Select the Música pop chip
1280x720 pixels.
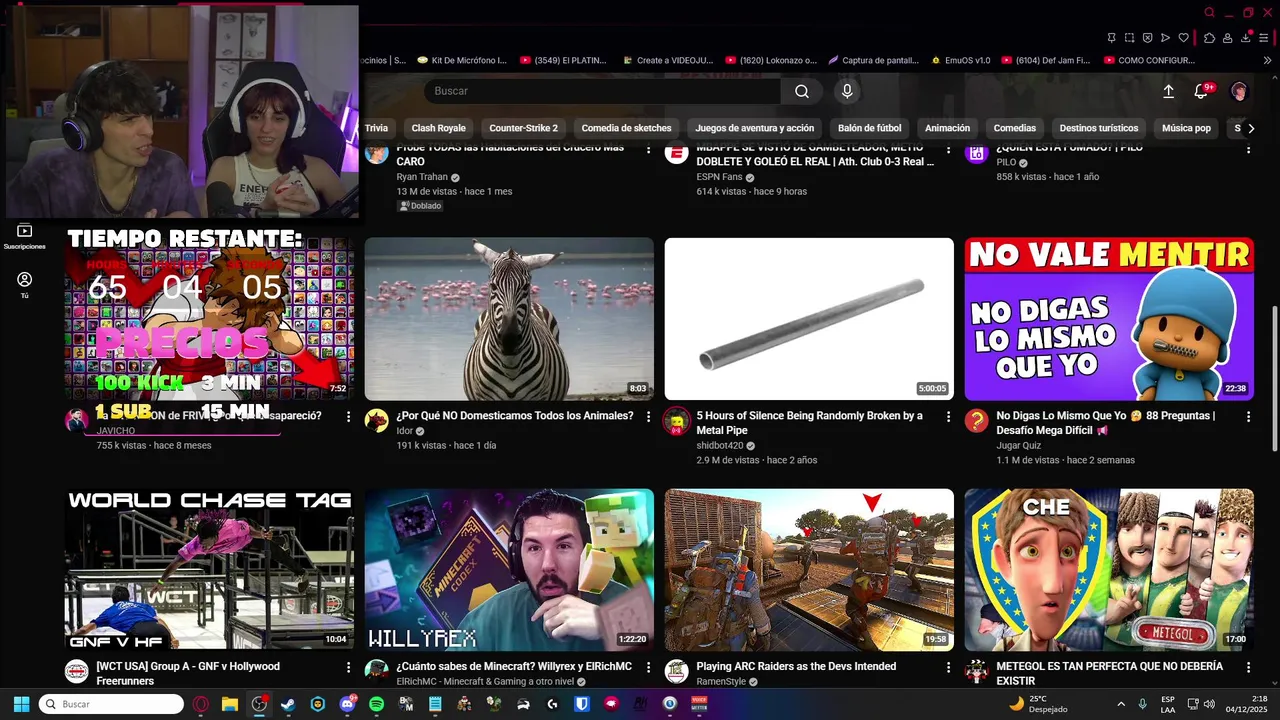[1186, 128]
